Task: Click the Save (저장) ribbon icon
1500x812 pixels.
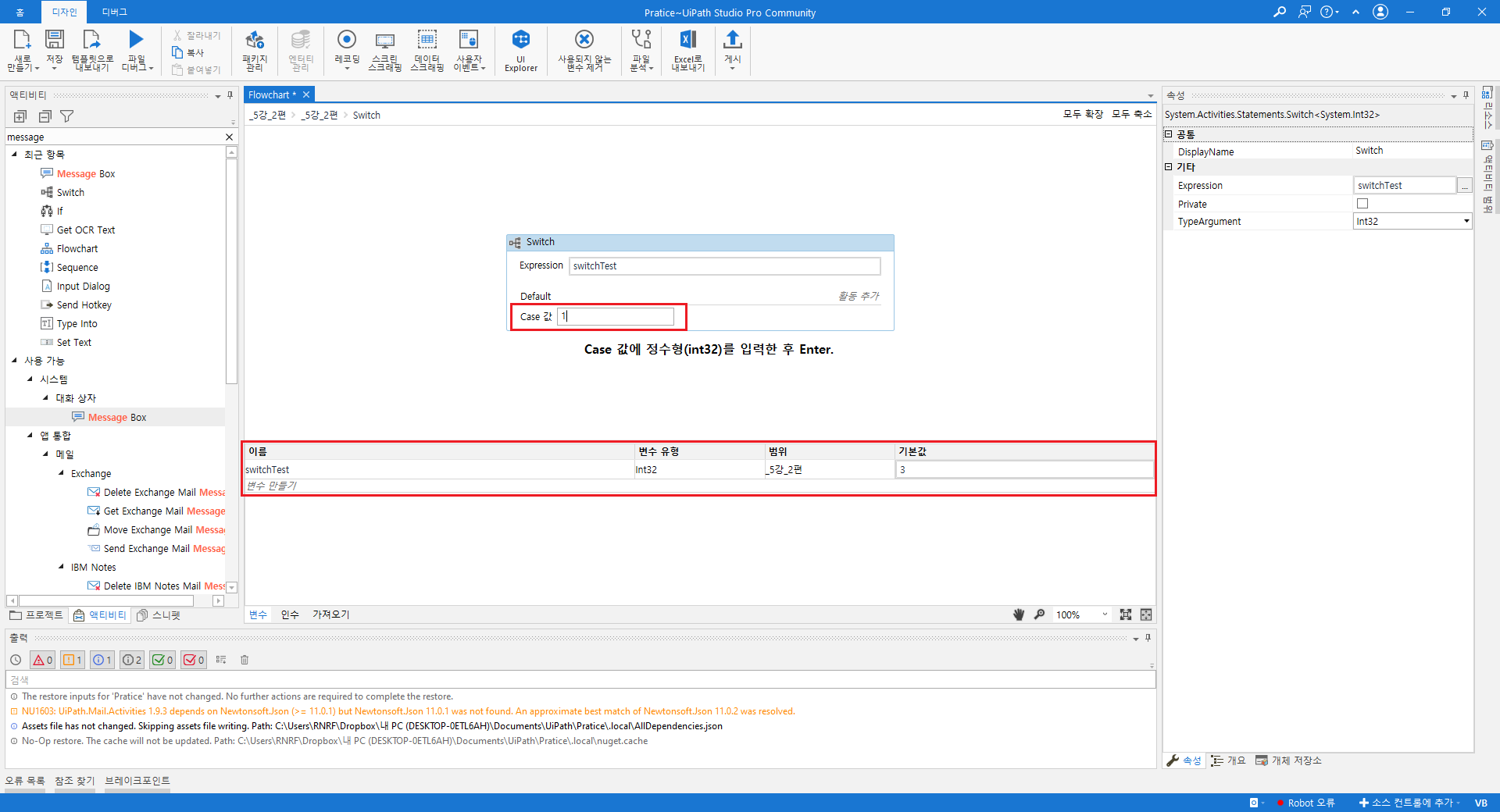Action: coord(55,40)
